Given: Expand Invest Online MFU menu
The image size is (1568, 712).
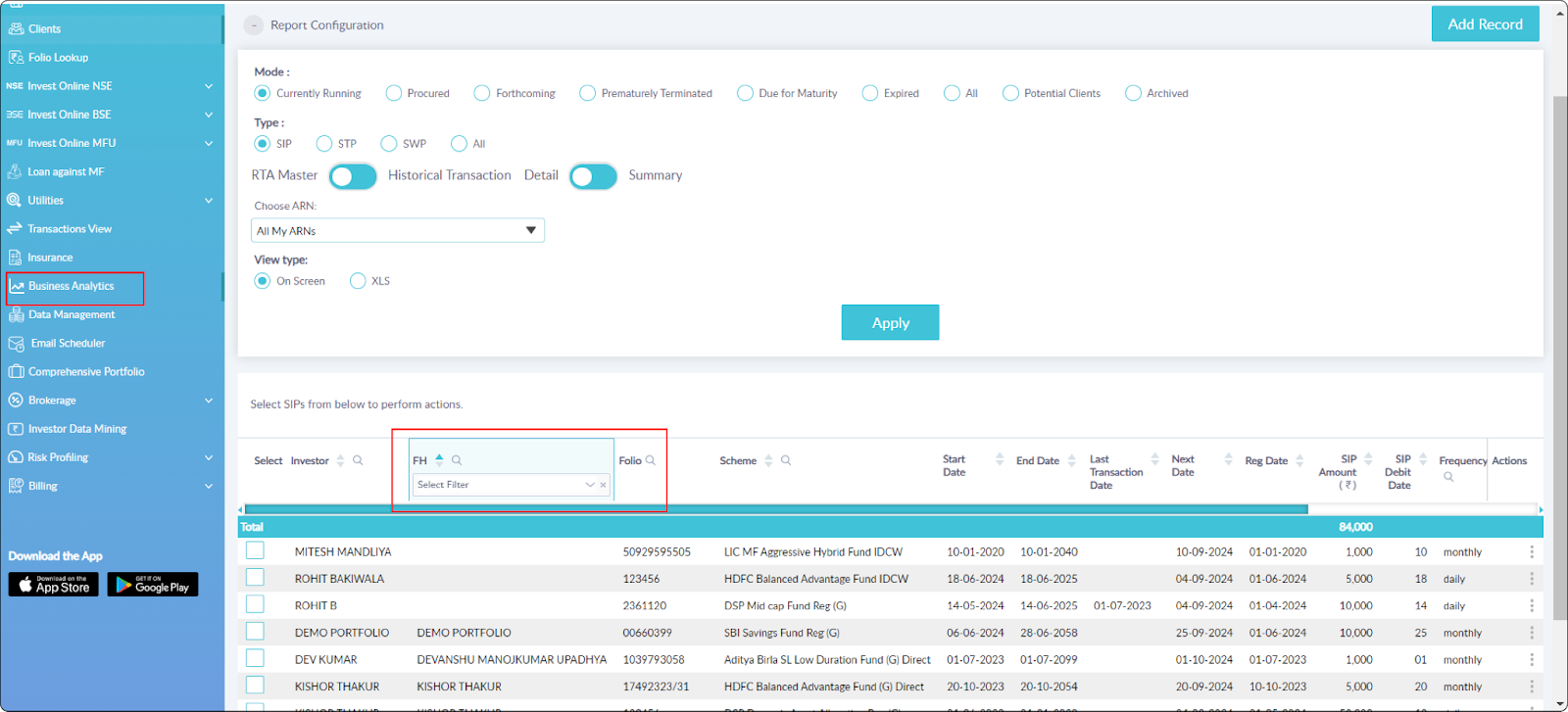Looking at the screenshot, I should (209, 143).
